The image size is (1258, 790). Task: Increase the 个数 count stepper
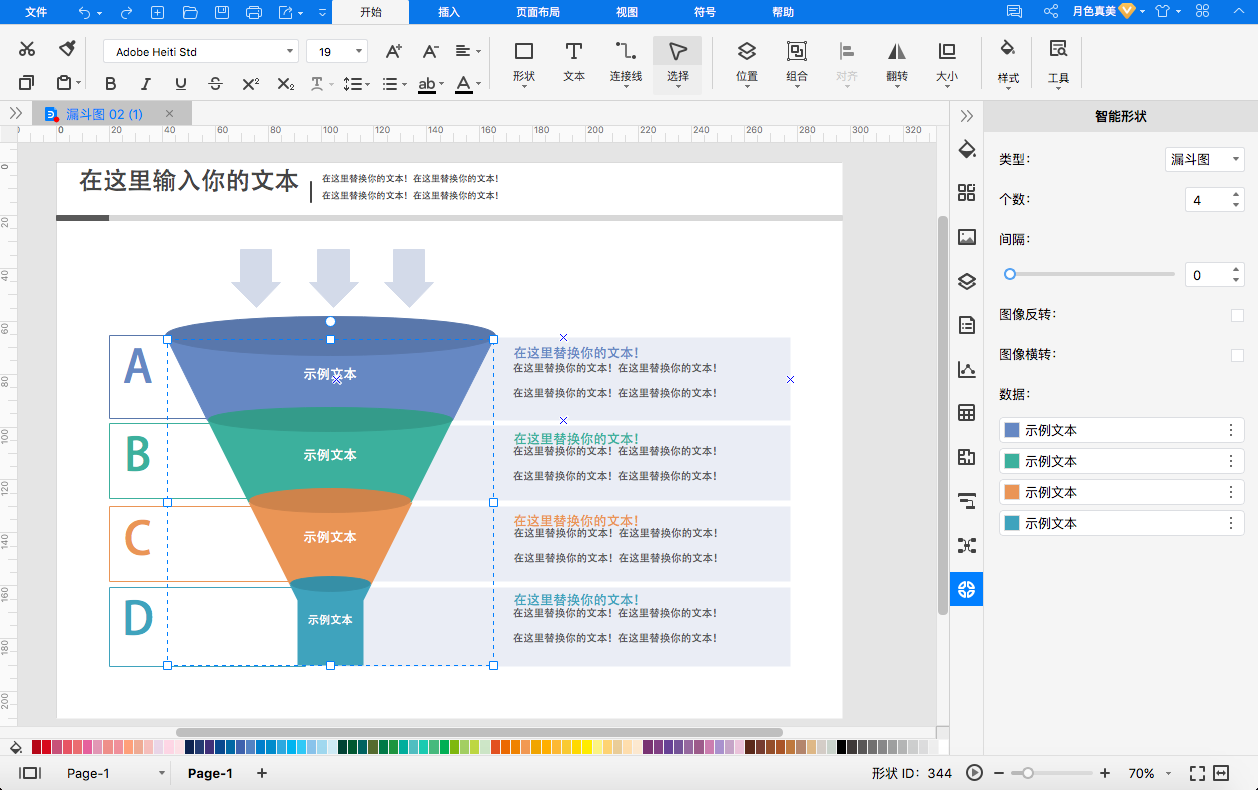[1237, 194]
